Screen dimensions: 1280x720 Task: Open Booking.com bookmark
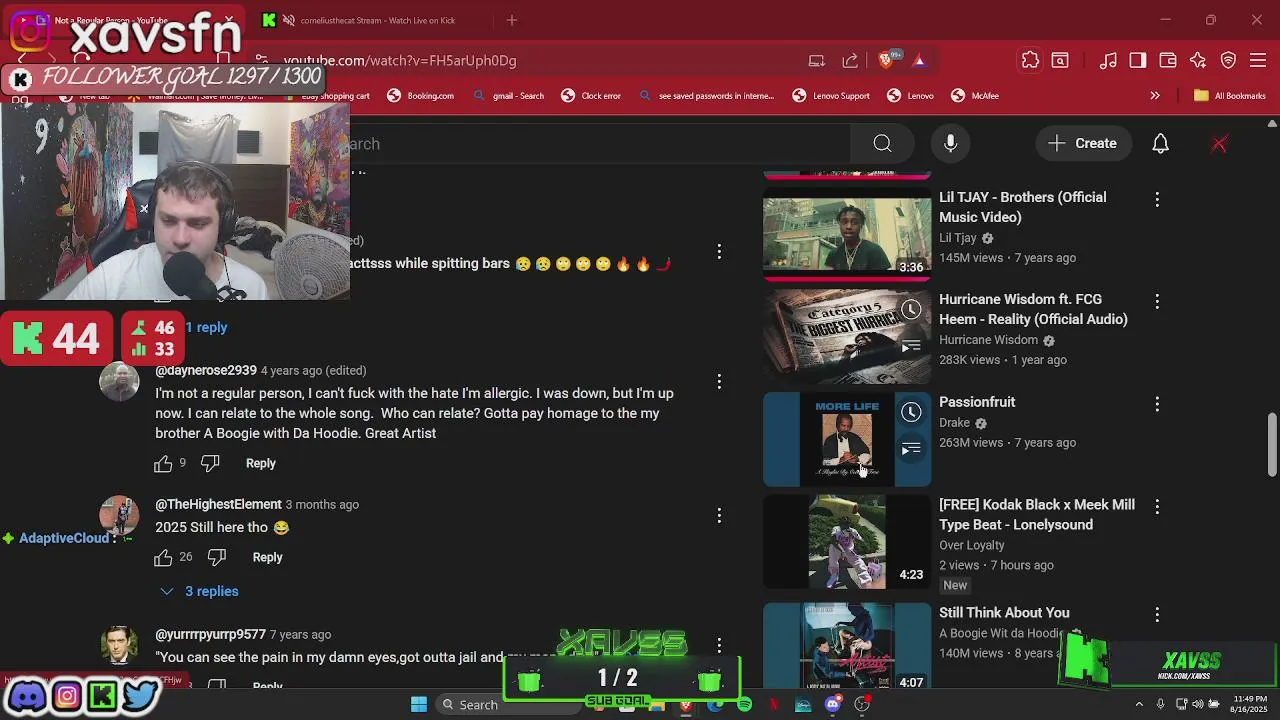421,96
